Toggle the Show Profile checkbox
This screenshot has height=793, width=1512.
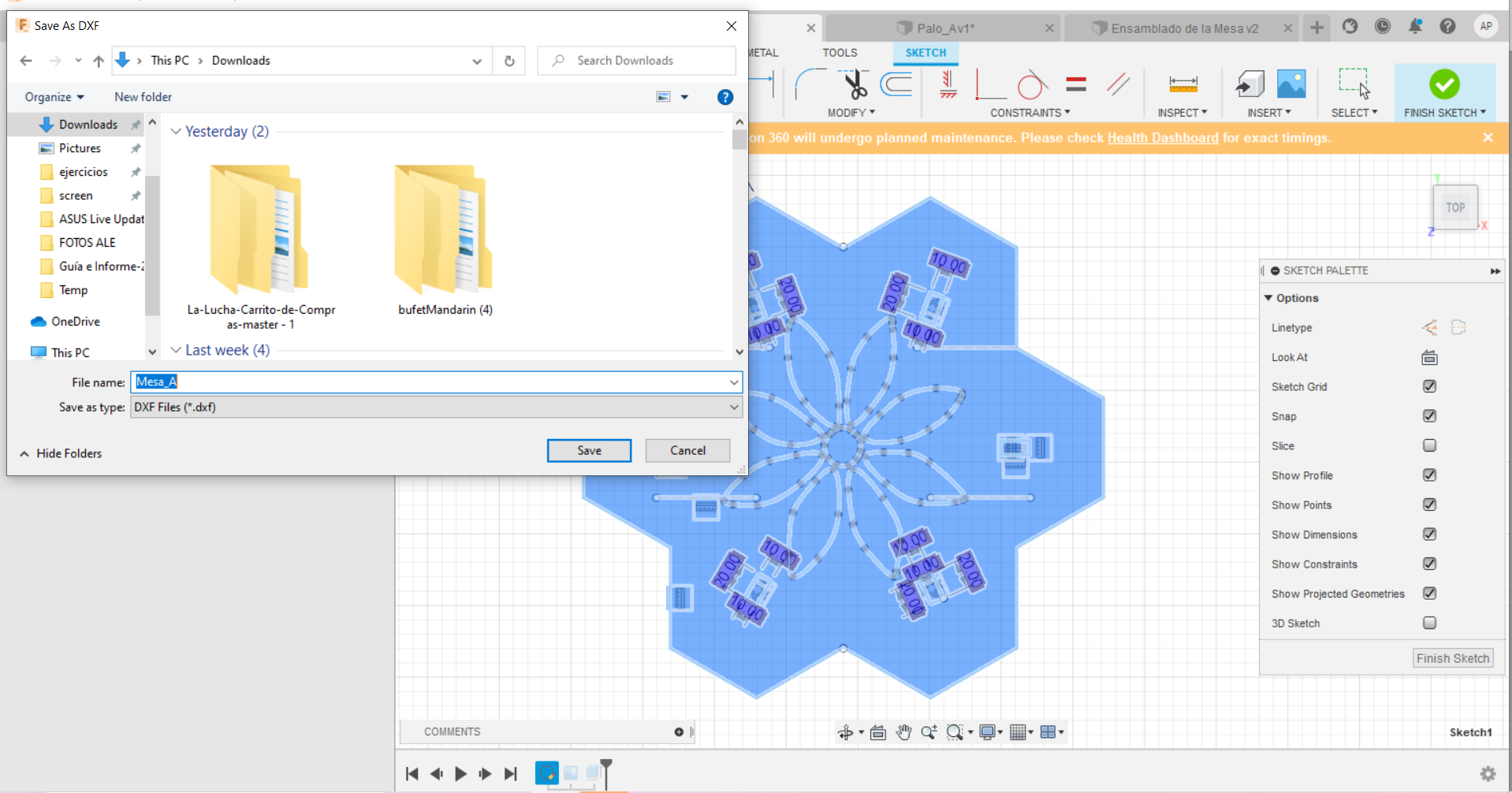1429,475
